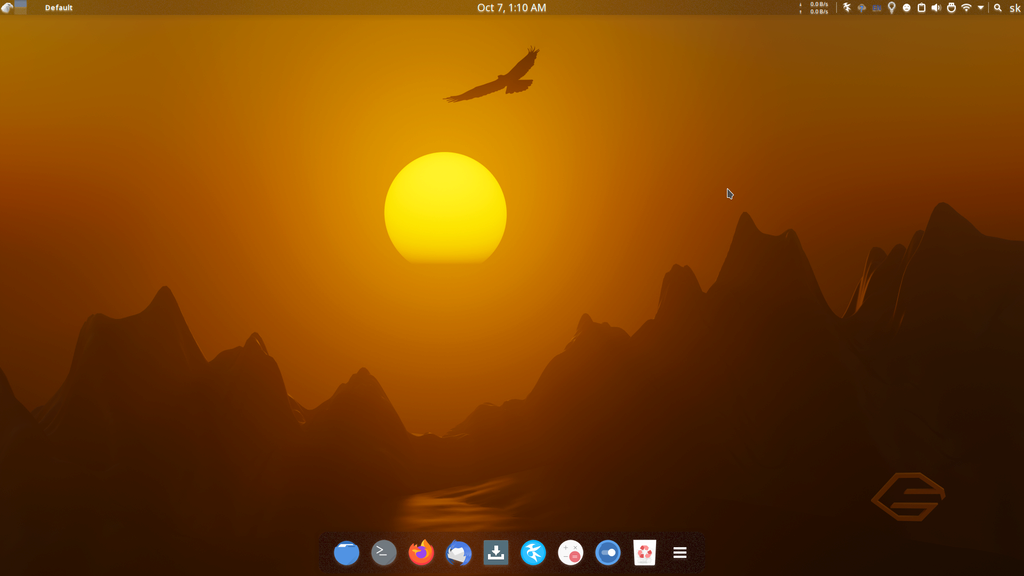Launch the package installer icon in the dock
1024x576 pixels.
[x=497, y=552]
